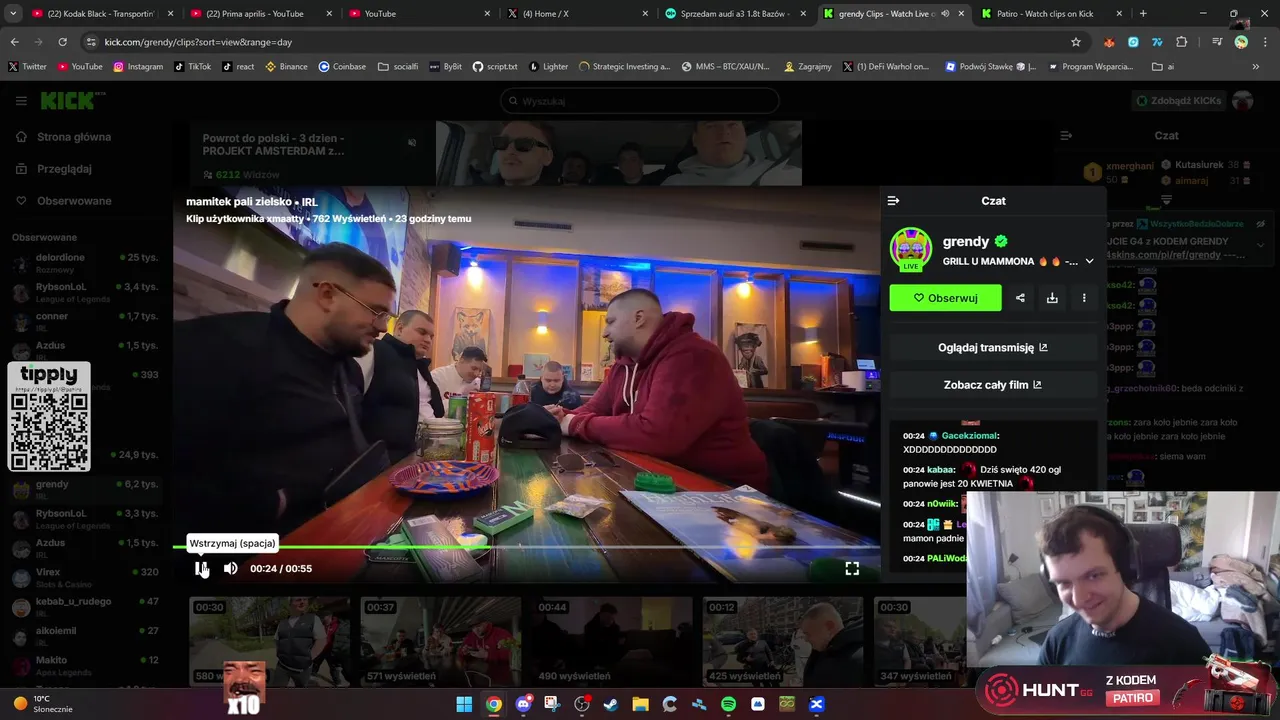Open the Binance bookmark

click(x=286, y=67)
